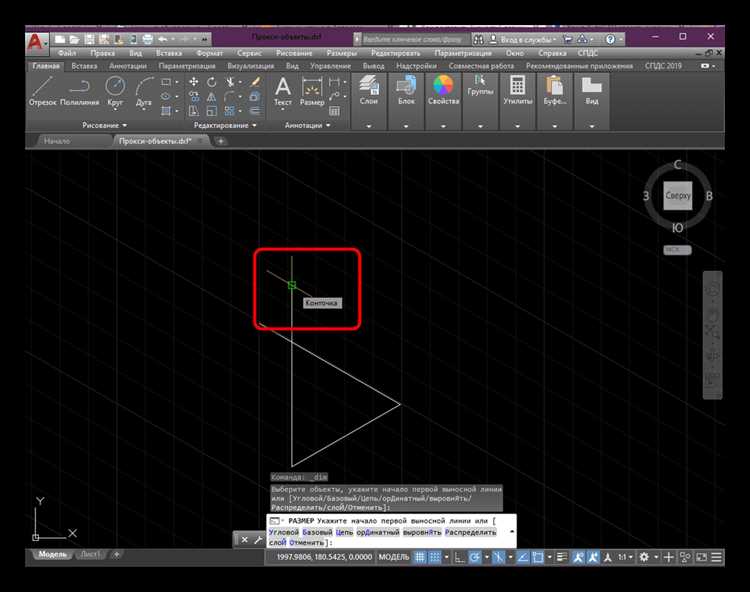Image resolution: width=750 pixels, height=592 pixels.
Task: Open the AutoCAD application menu button
Action: coord(36,42)
